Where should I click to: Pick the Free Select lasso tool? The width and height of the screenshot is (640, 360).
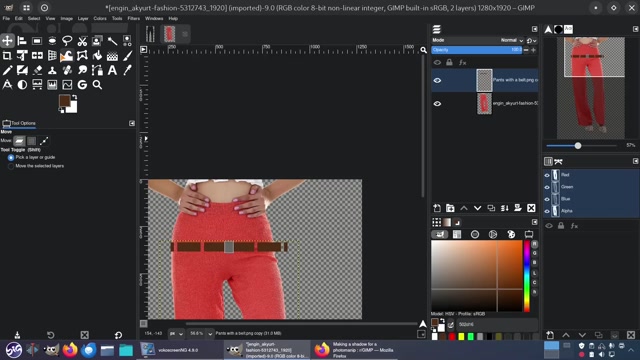[67, 40]
